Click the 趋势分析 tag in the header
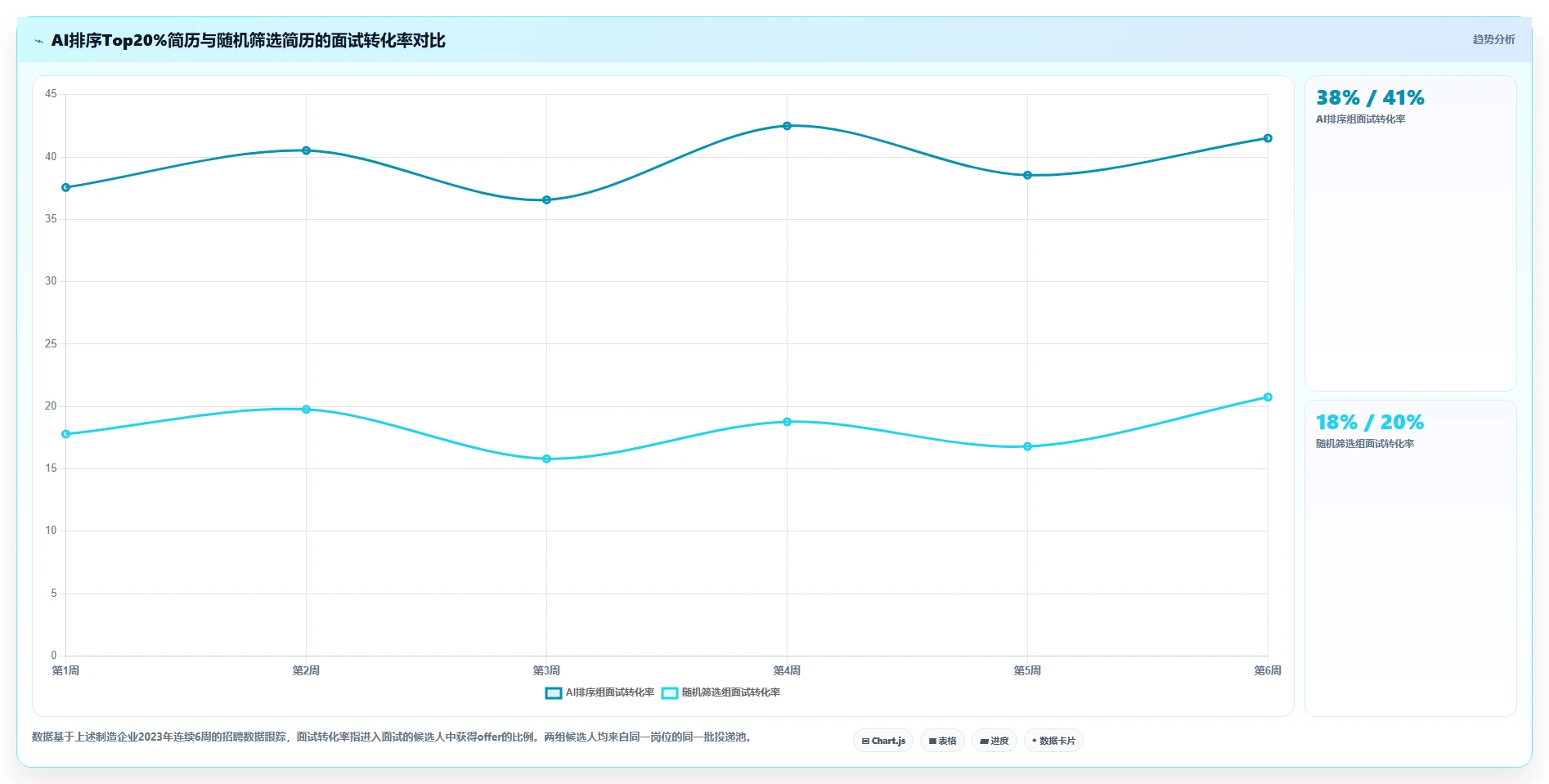1549x784 pixels. tap(1493, 39)
